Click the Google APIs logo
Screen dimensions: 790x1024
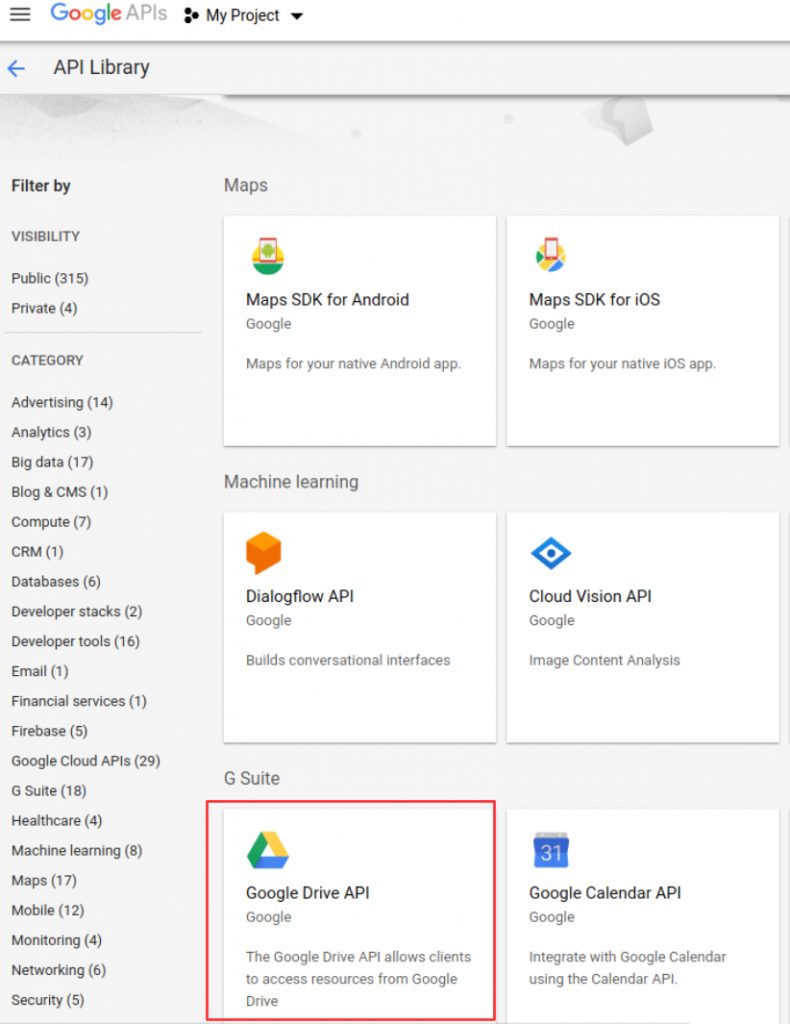click(x=108, y=14)
